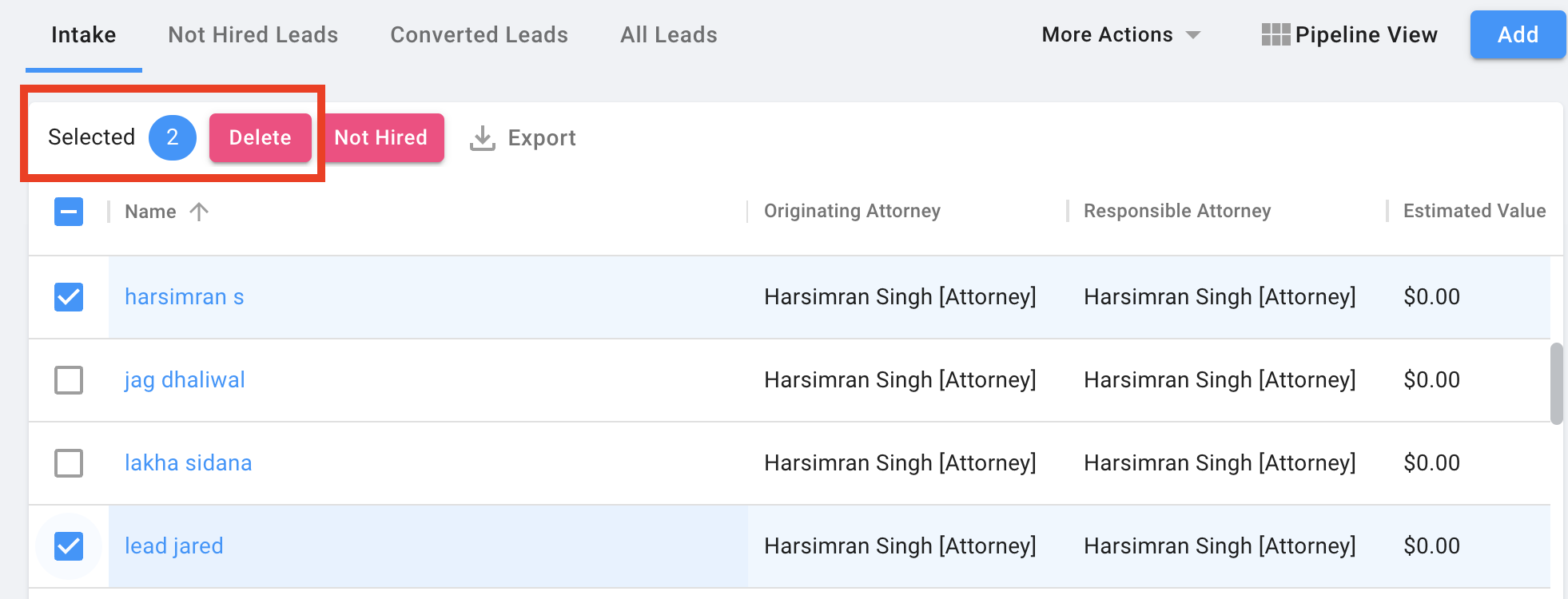The image size is (1568, 599).
Task: Click the Name sort arrow icon
Action: tap(199, 212)
